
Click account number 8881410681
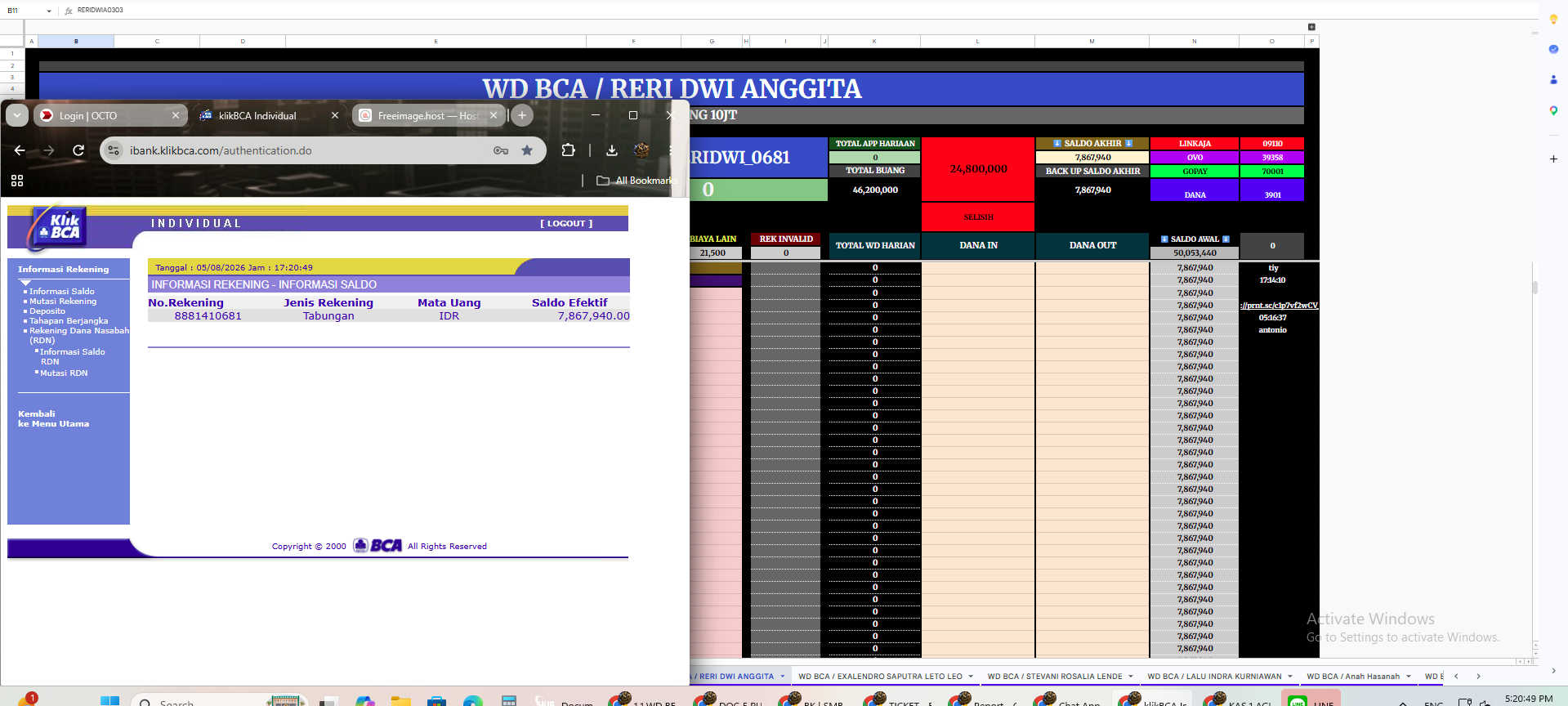[208, 315]
